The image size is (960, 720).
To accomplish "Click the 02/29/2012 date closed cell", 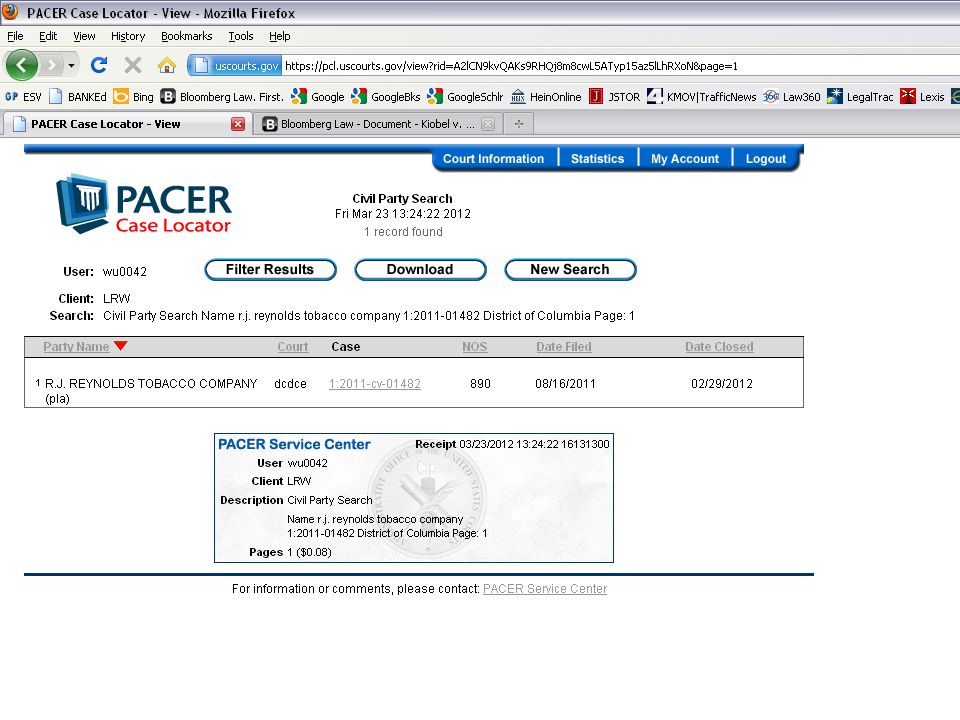I will click(722, 384).
